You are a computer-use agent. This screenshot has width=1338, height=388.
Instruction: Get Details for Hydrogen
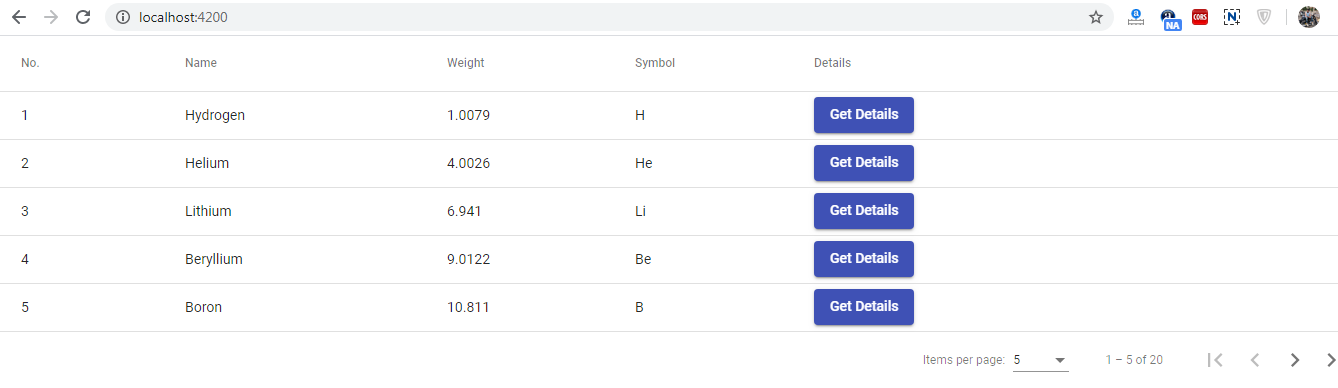[x=864, y=115]
